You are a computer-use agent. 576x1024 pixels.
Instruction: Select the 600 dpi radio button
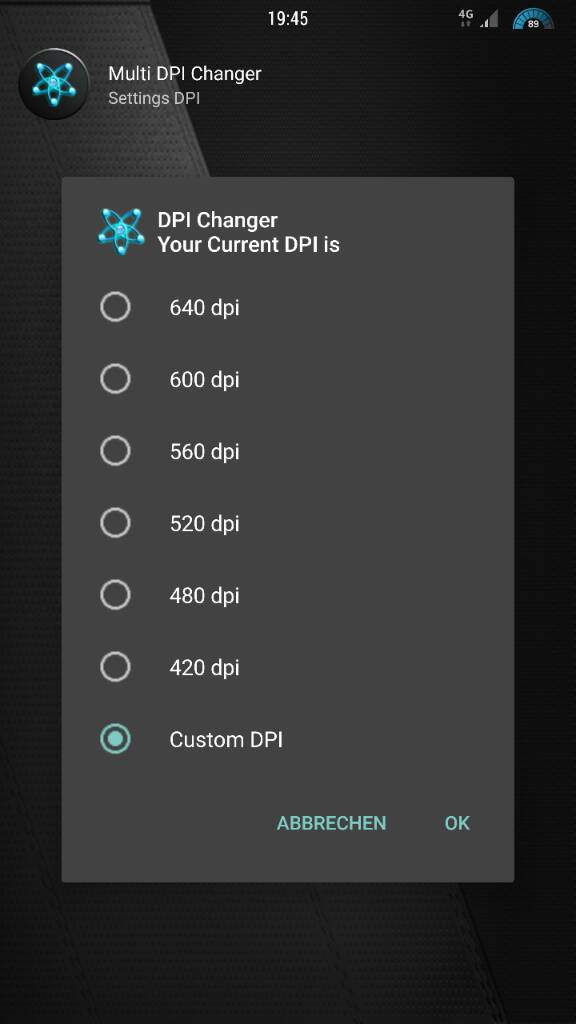click(x=116, y=379)
